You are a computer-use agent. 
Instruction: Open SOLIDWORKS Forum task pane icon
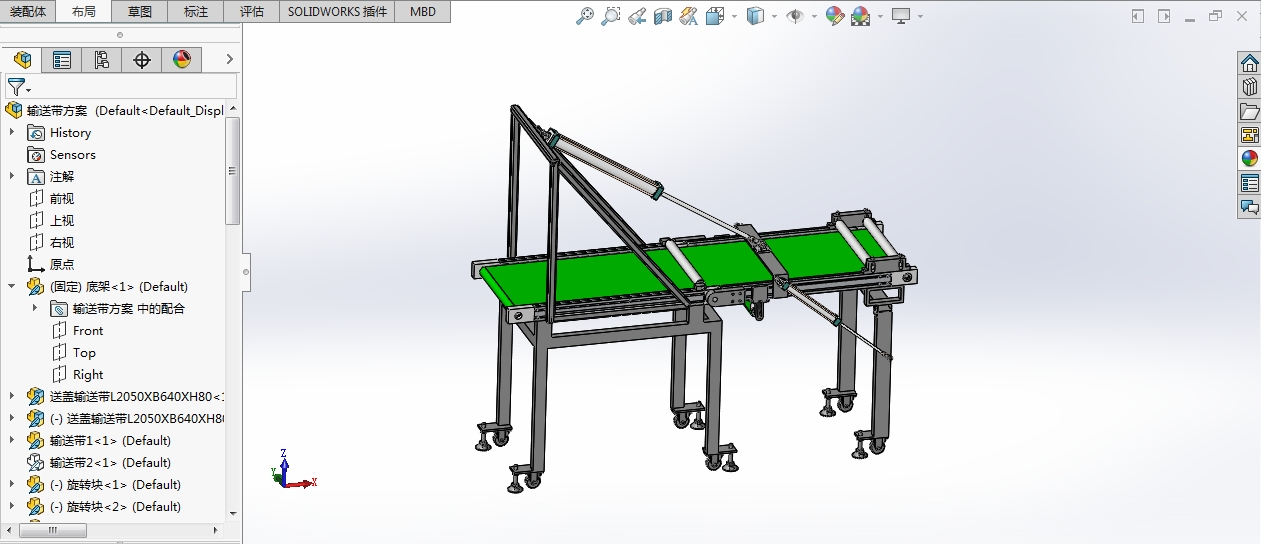[x=1249, y=207]
